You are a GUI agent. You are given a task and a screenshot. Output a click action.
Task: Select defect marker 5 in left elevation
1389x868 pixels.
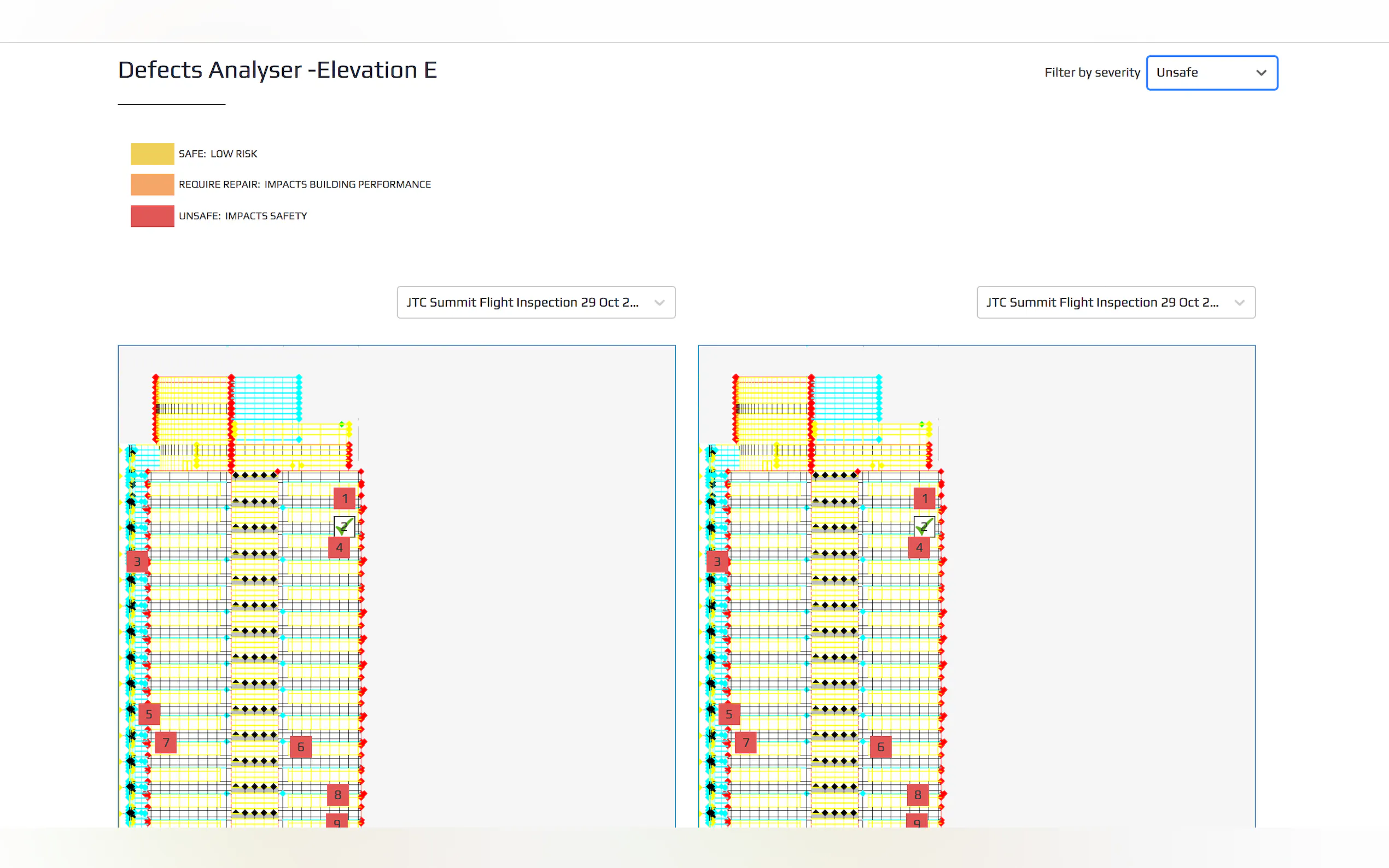tap(149, 714)
